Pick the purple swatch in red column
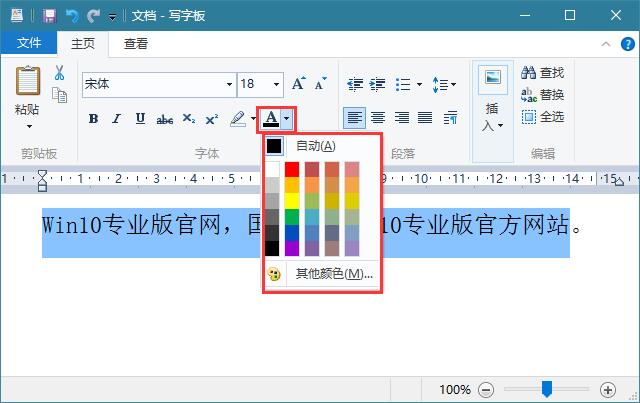The height and width of the screenshot is (403, 640). point(292,248)
